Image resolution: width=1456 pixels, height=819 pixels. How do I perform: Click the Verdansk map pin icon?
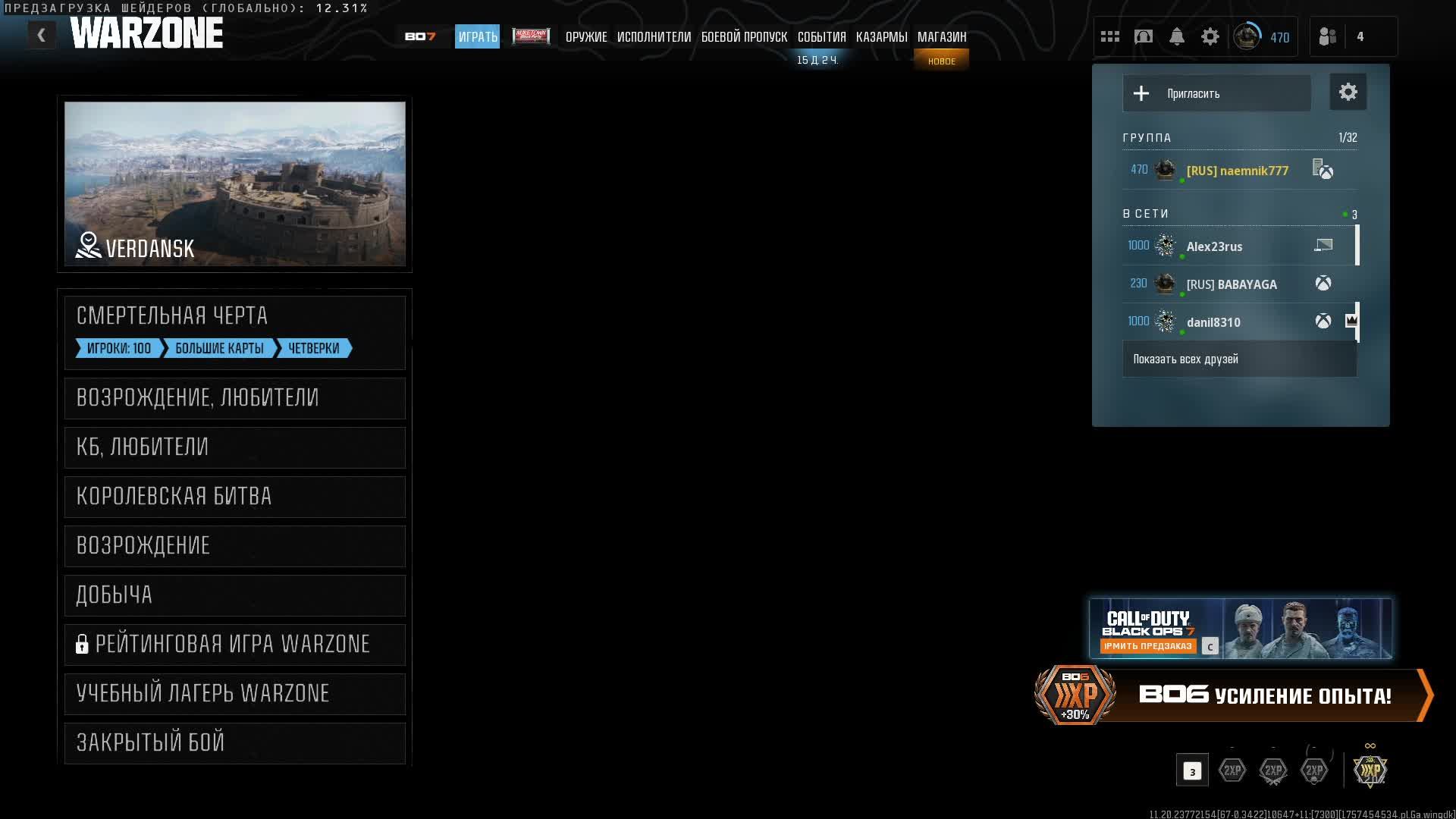tap(88, 245)
